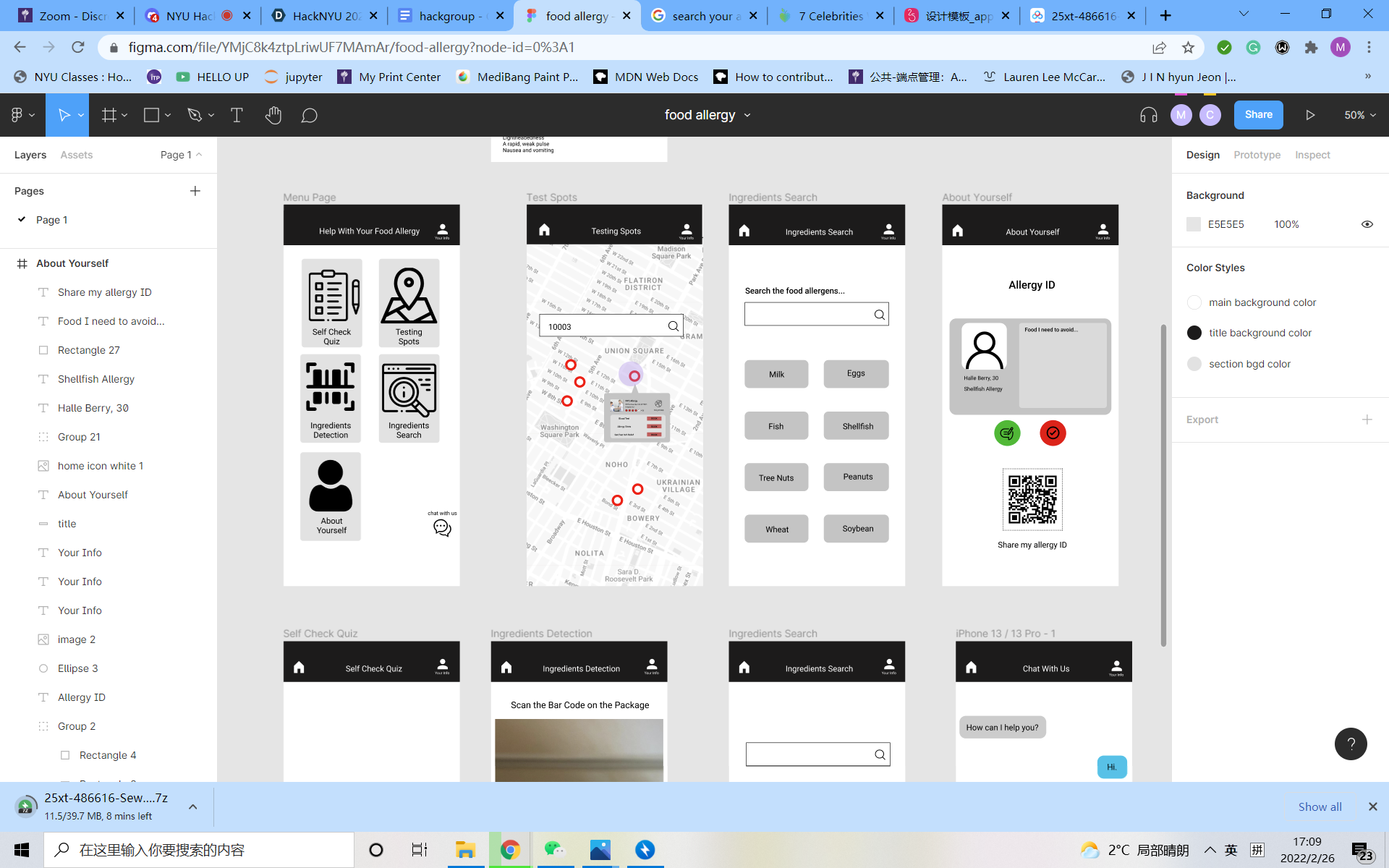1389x868 pixels.
Task: Open the Assets tab
Action: coord(76,155)
